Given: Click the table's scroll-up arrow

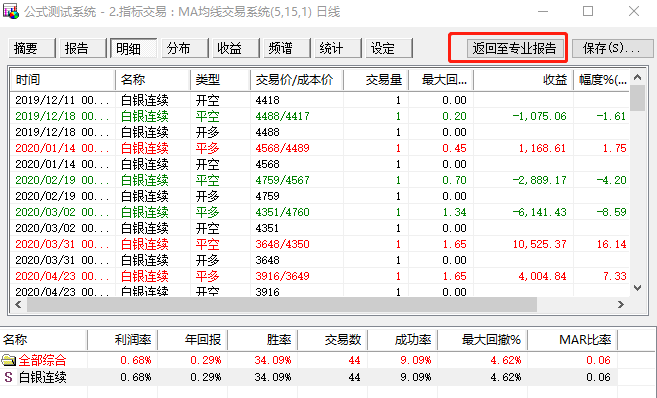Looking at the screenshot, I should (x=637, y=78).
